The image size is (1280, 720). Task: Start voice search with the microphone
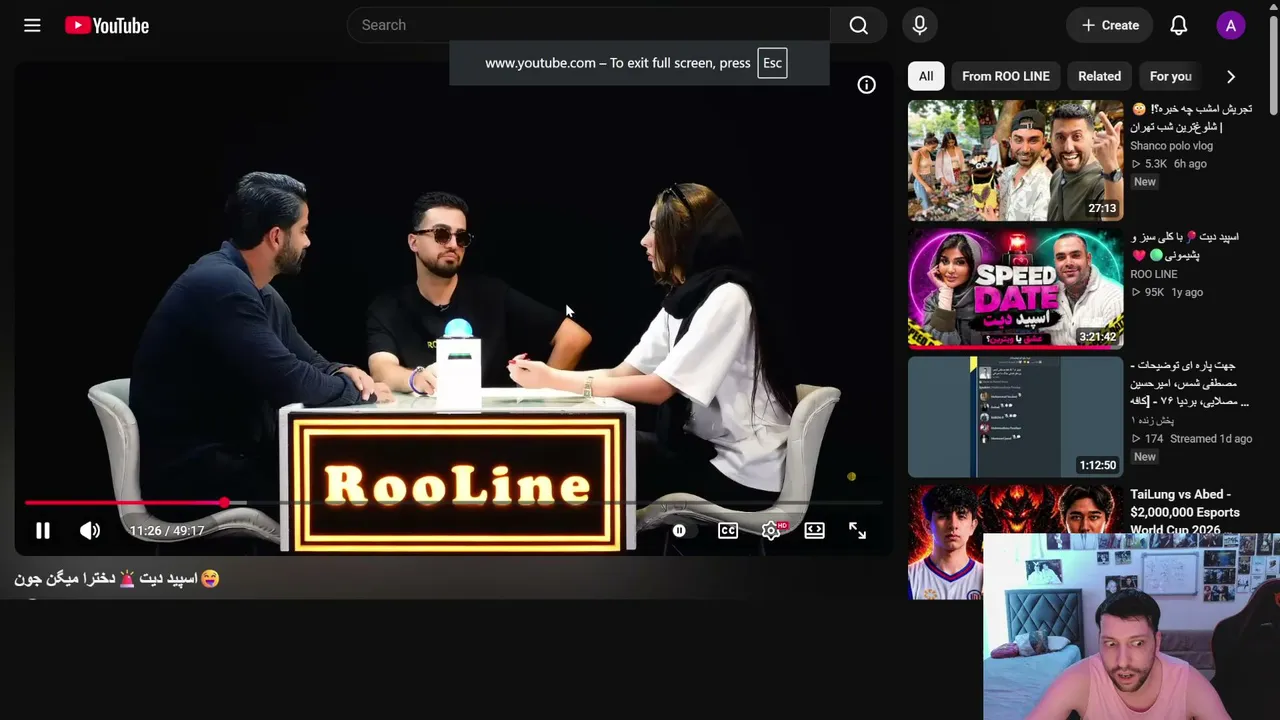pos(920,25)
